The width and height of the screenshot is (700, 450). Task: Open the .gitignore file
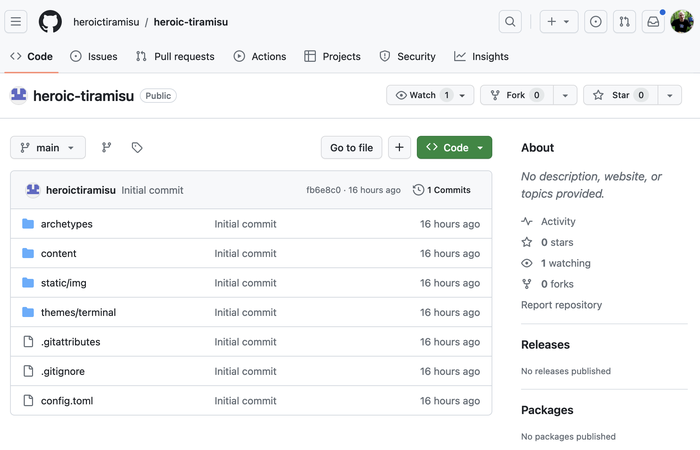pos(63,371)
